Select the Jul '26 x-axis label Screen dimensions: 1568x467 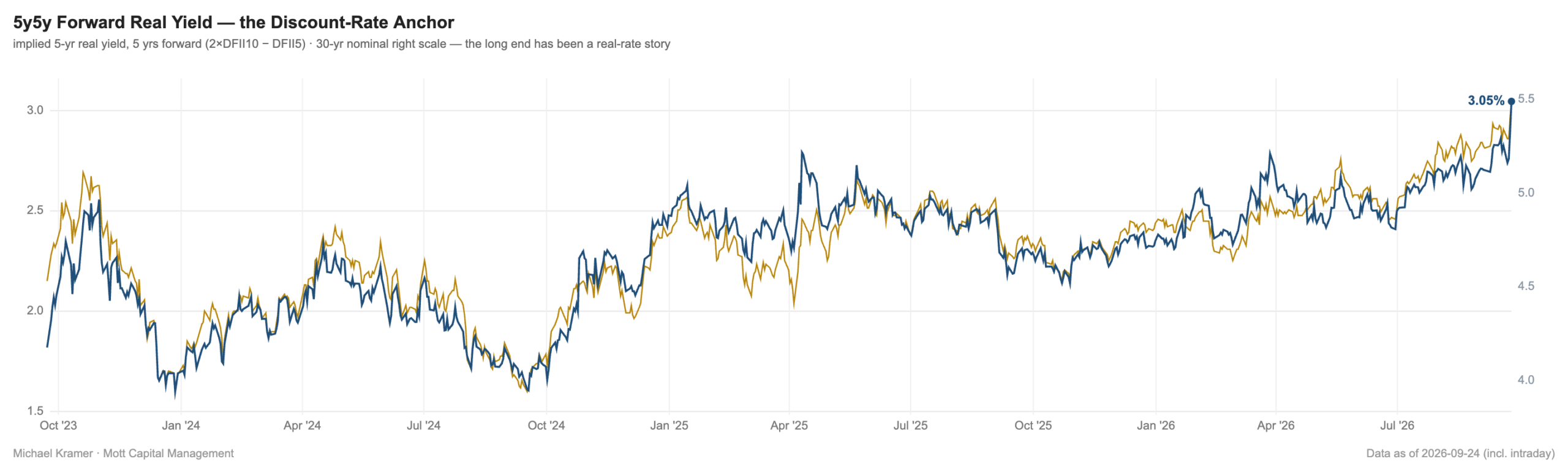[1397, 425]
